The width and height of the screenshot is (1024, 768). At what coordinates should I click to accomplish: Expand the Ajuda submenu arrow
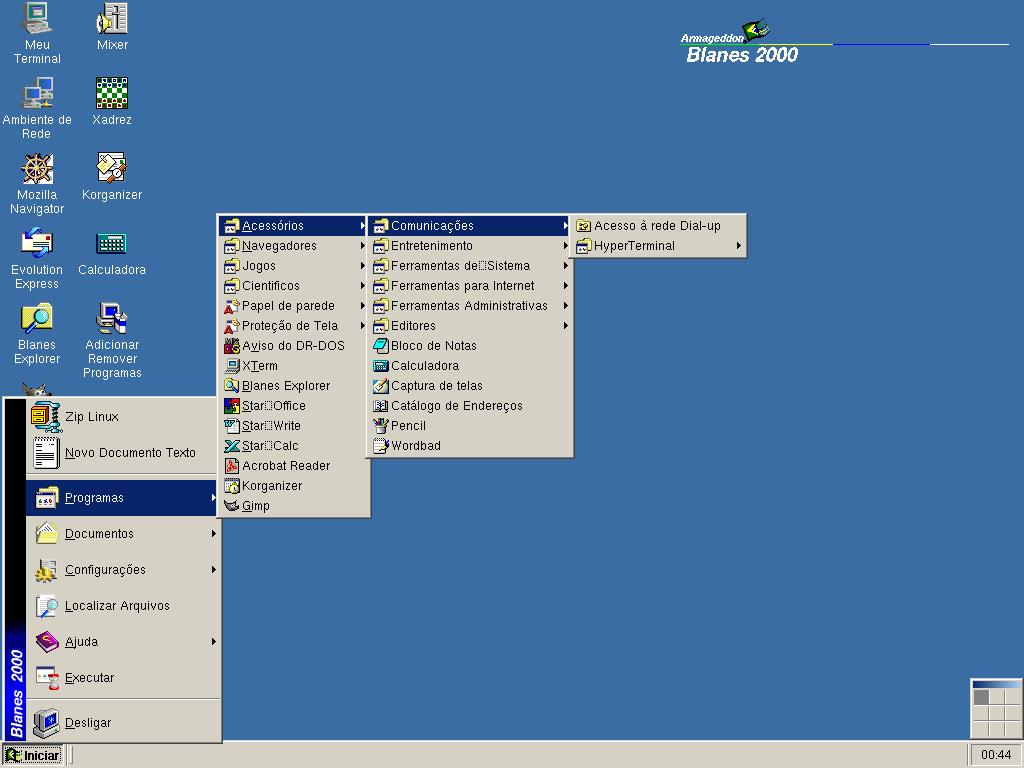[214, 642]
